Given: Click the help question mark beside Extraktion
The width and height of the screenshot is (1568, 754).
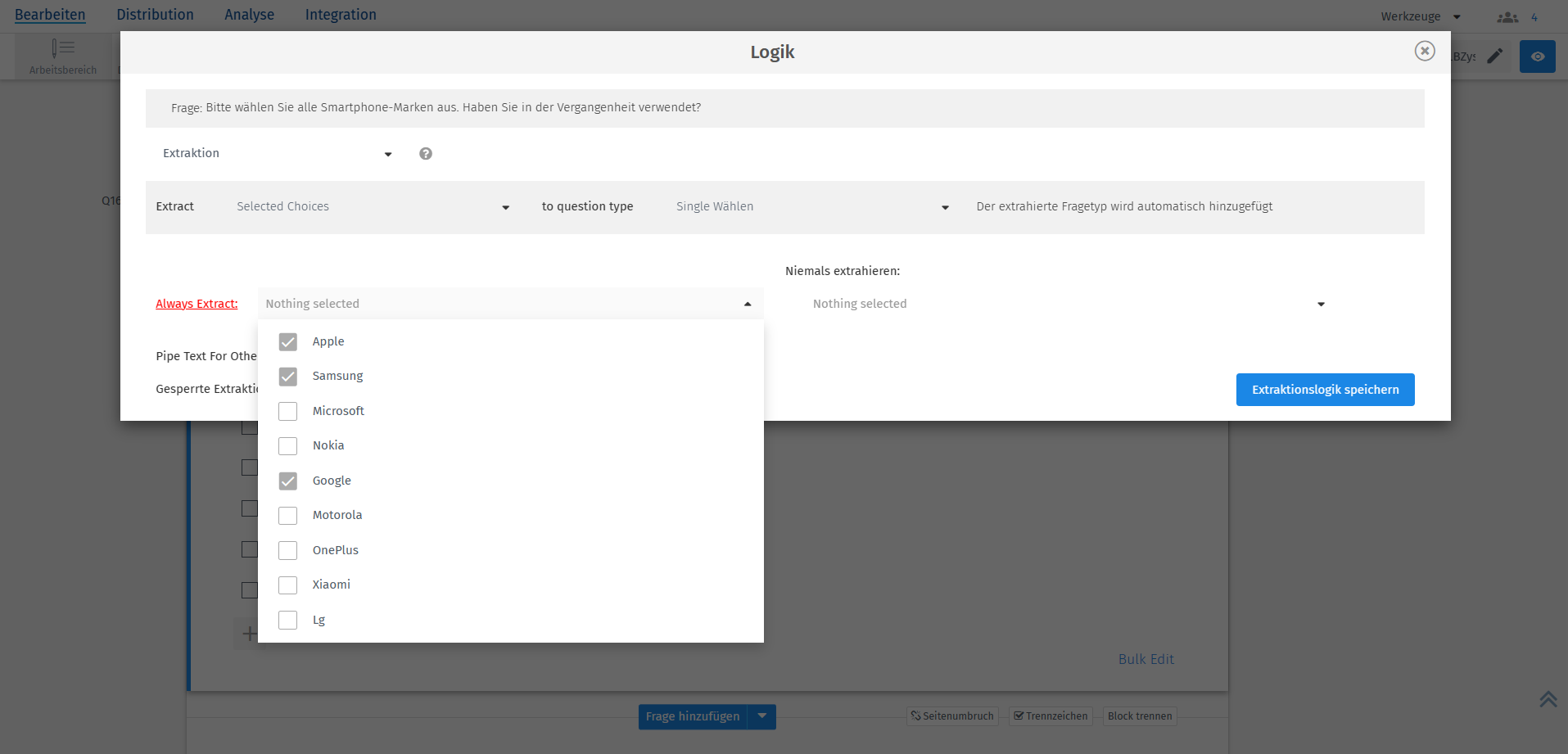Looking at the screenshot, I should [x=426, y=153].
